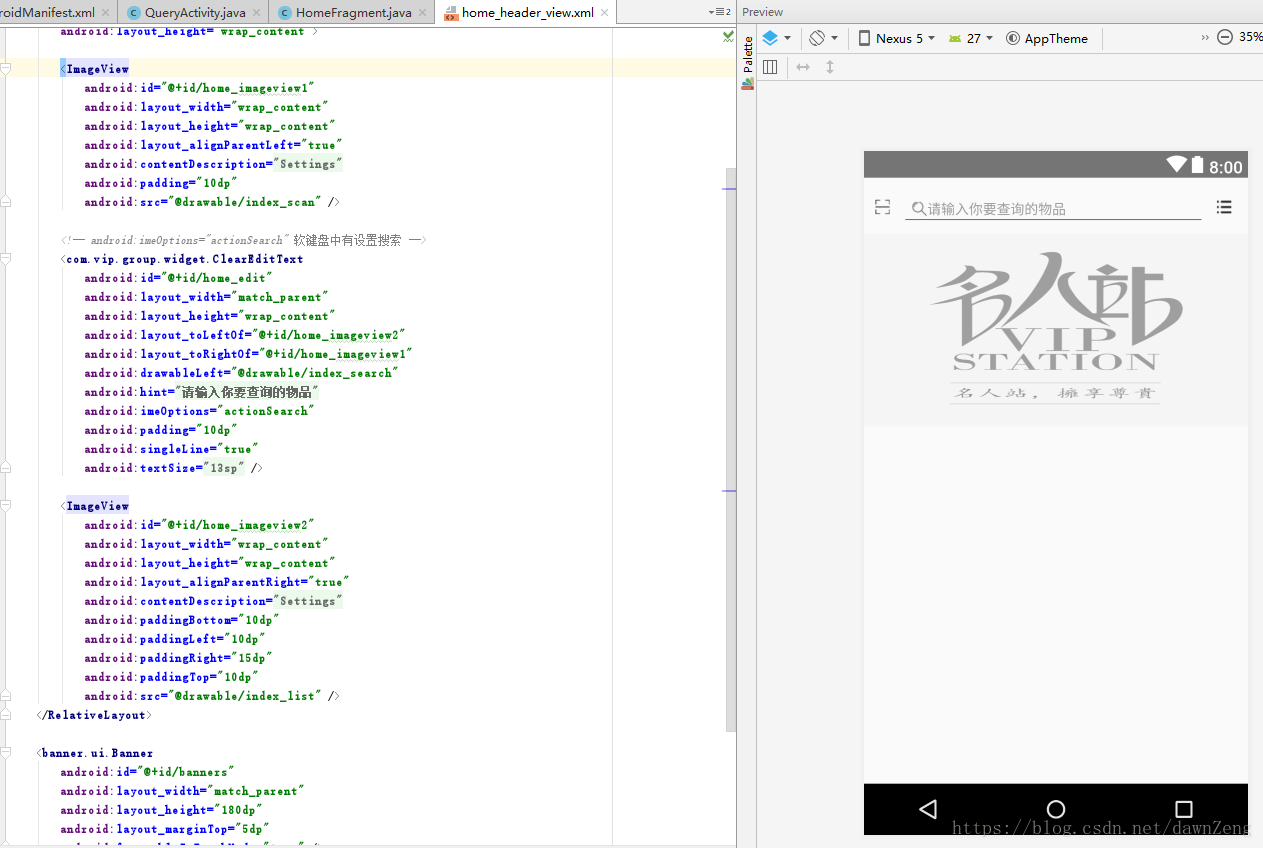
Task: Click the search field in phone preview
Action: 1053,208
